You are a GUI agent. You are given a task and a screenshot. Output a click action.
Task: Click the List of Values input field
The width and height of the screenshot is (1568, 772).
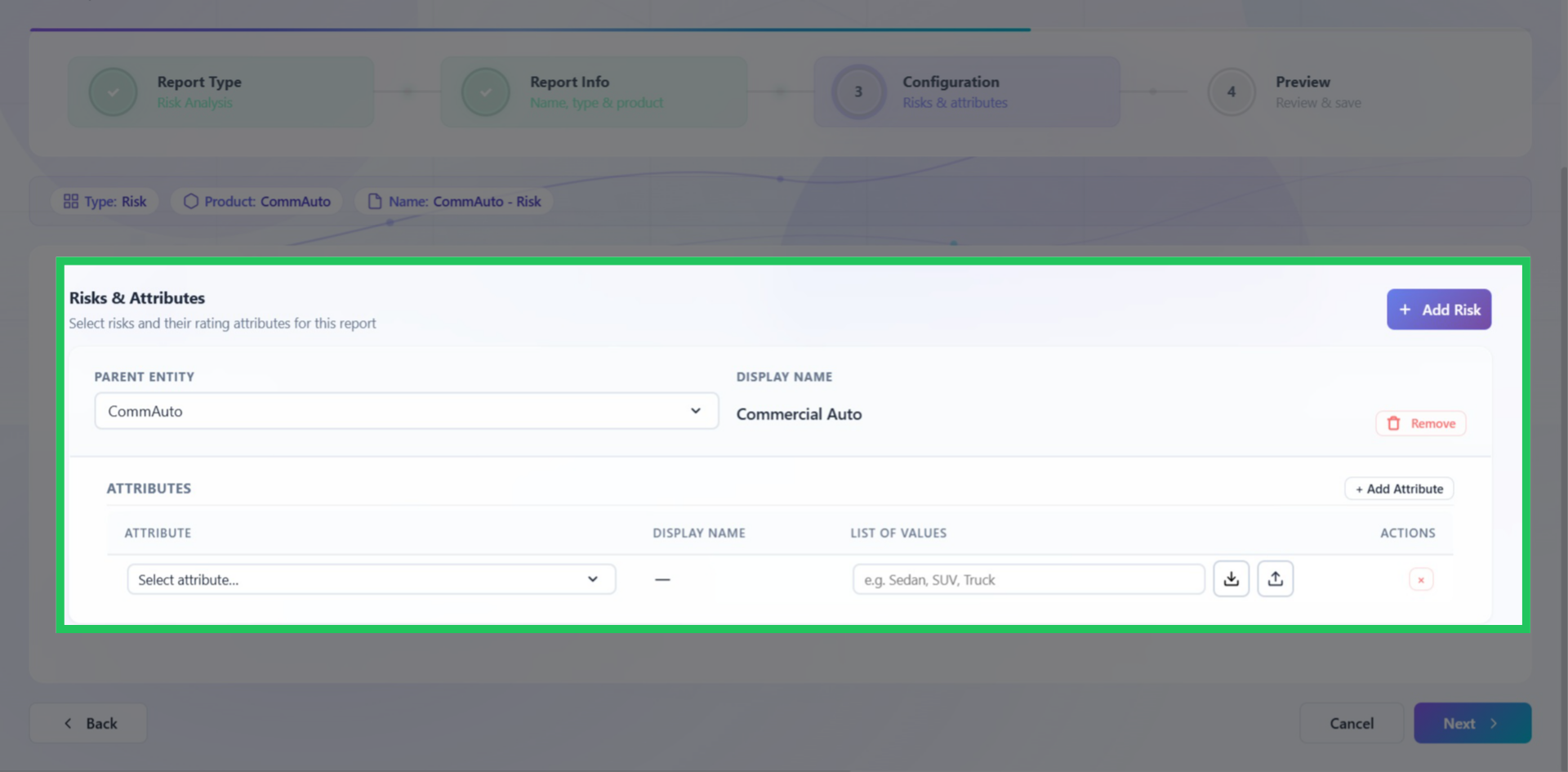pyautogui.click(x=1029, y=579)
